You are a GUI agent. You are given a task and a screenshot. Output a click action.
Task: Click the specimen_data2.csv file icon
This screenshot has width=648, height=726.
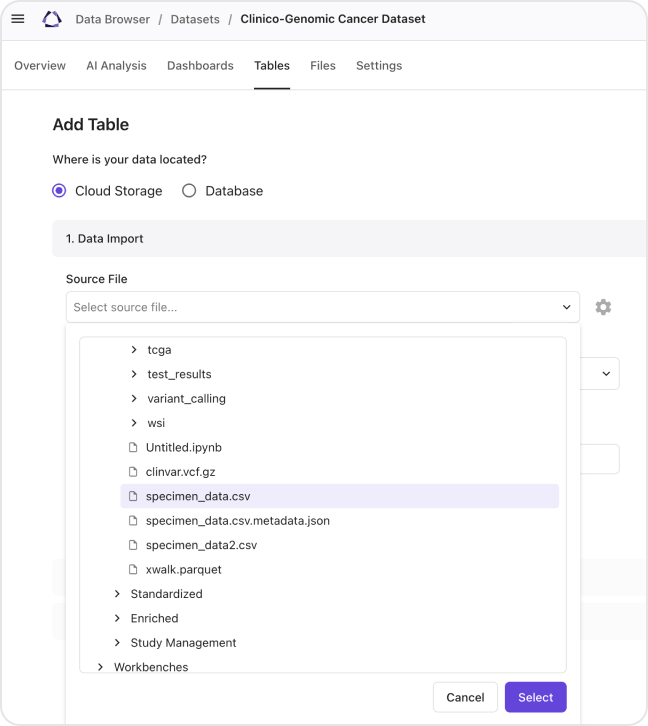(133, 545)
